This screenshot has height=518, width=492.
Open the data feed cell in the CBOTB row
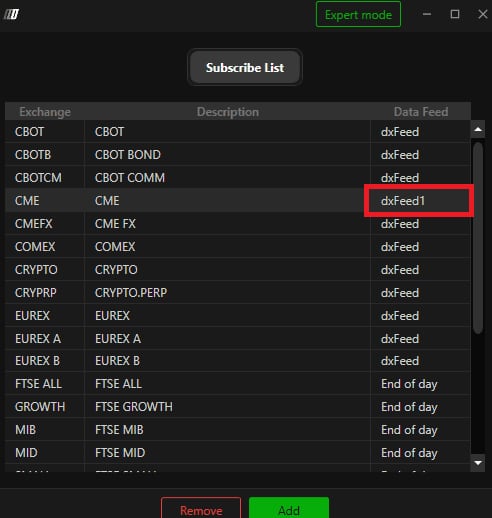pos(421,155)
